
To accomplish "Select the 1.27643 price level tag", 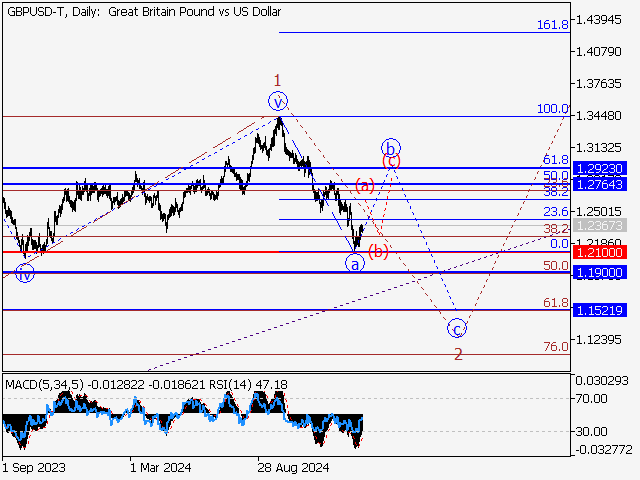I will tap(600, 185).
